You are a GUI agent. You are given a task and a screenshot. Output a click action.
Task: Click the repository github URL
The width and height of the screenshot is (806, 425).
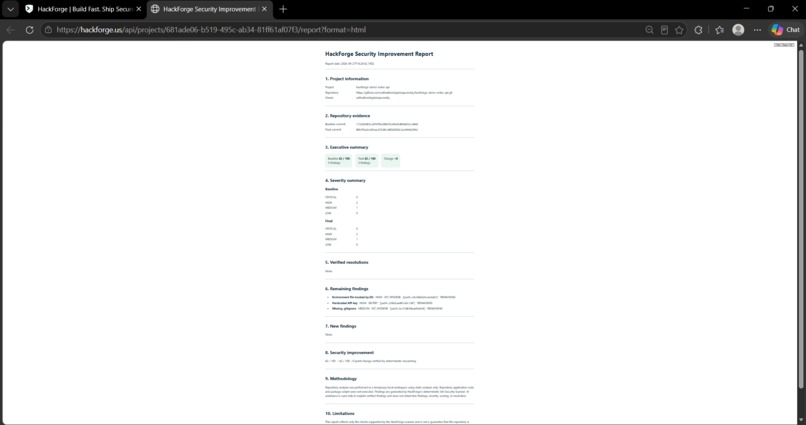tap(404, 93)
